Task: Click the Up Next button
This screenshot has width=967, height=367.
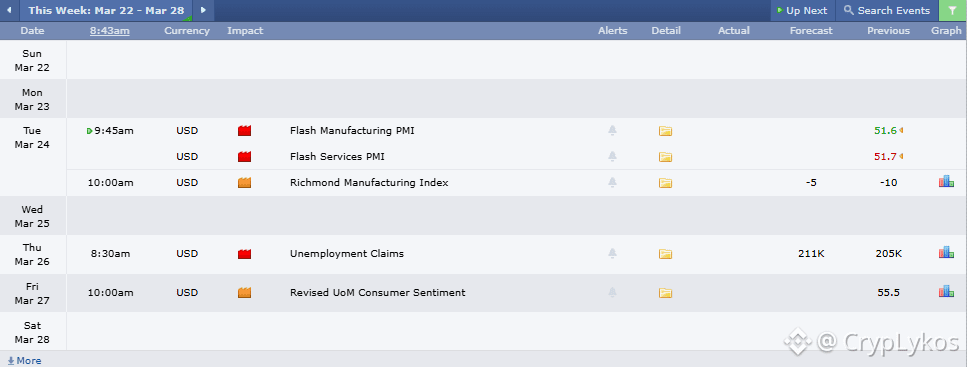Action: [802, 10]
